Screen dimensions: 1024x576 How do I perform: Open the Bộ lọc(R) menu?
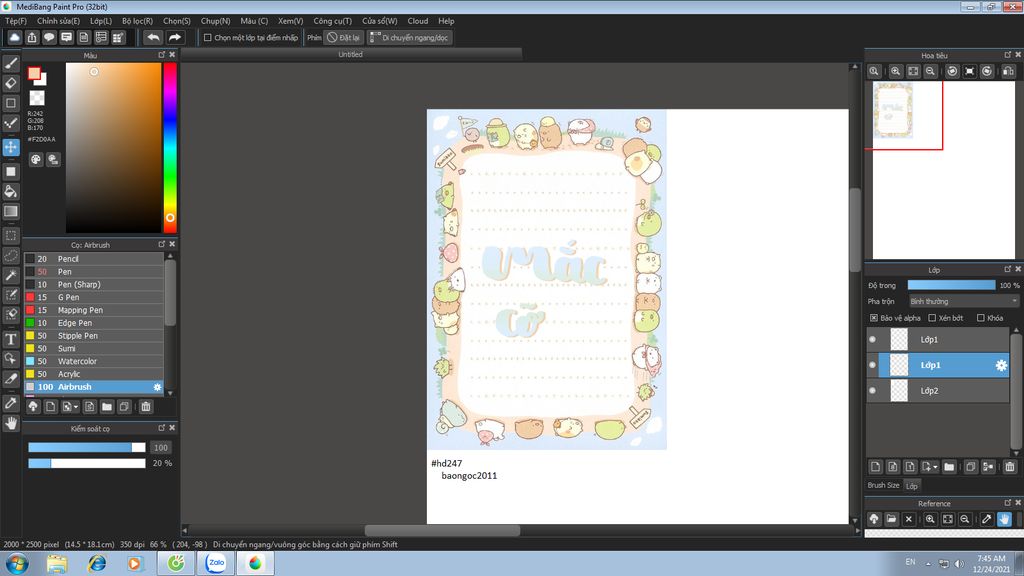coord(137,21)
